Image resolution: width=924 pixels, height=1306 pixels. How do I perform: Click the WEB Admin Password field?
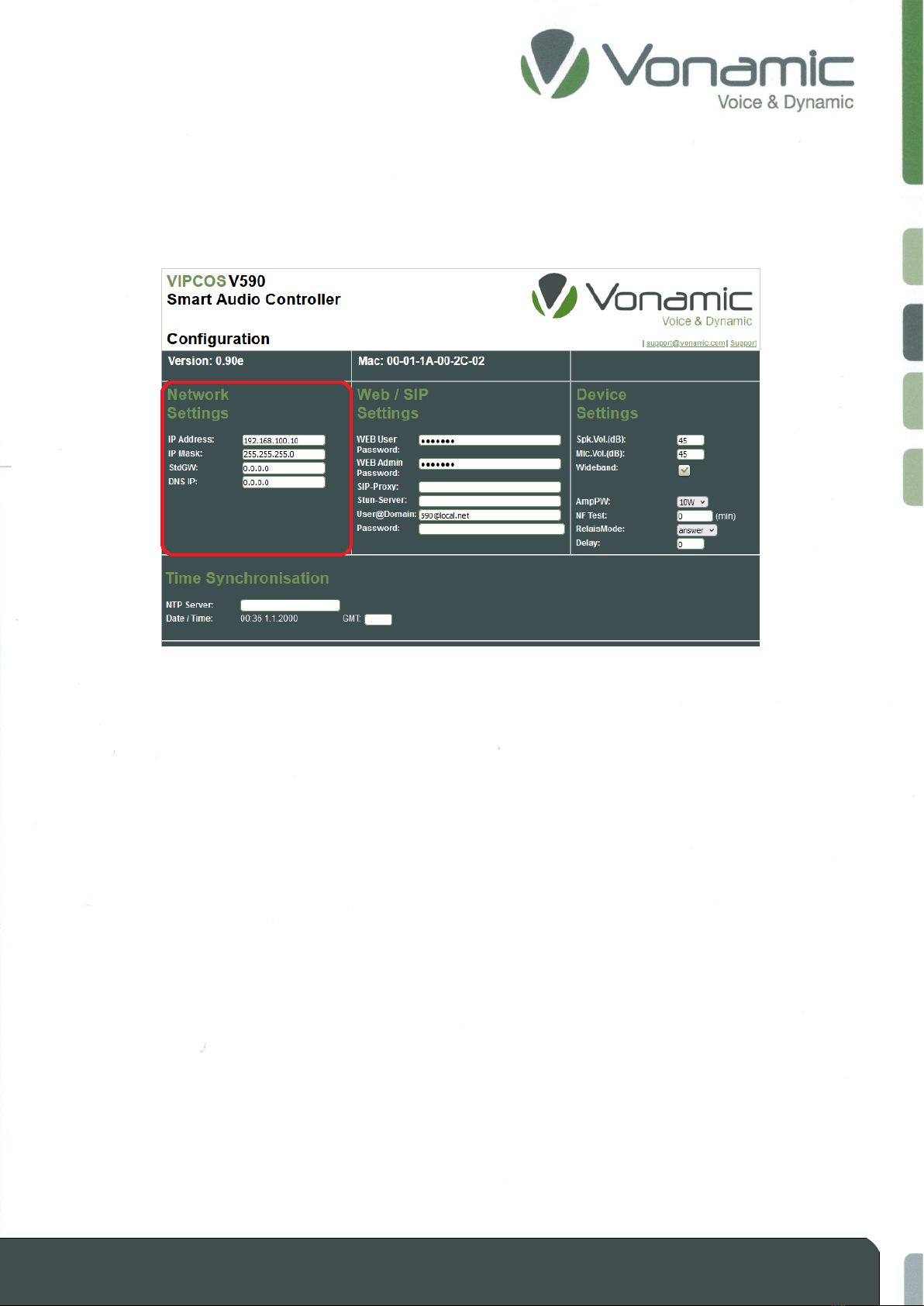point(490,463)
